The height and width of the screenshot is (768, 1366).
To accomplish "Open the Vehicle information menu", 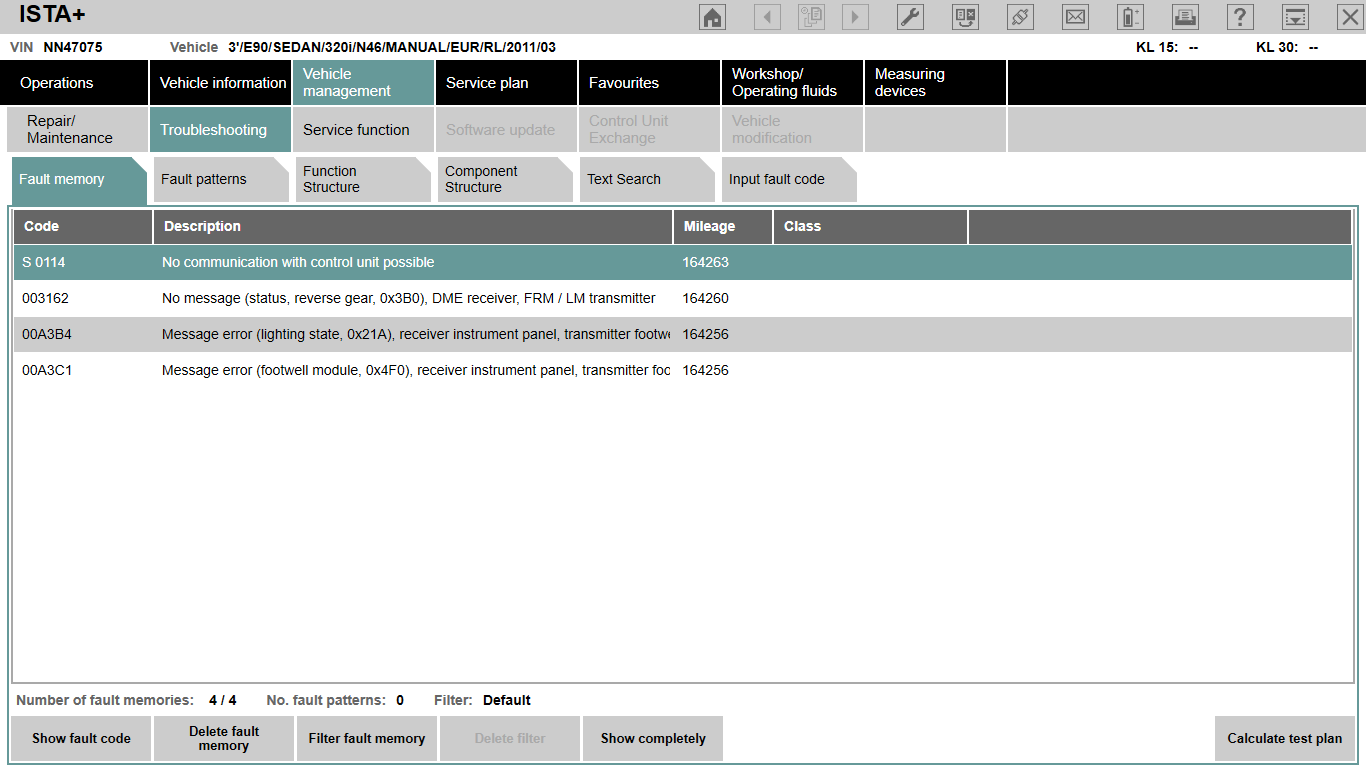I will (x=221, y=83).
